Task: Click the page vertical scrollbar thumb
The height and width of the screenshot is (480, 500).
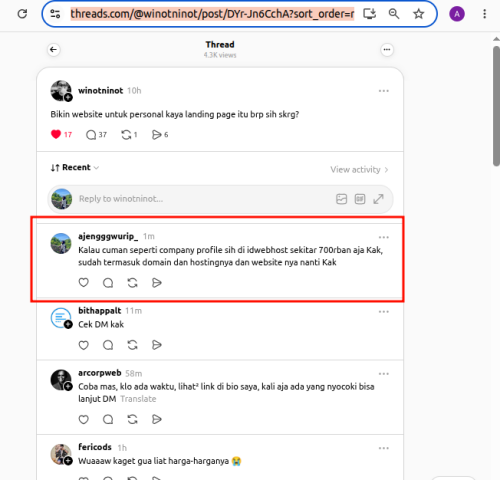Action: click(496, 106)
